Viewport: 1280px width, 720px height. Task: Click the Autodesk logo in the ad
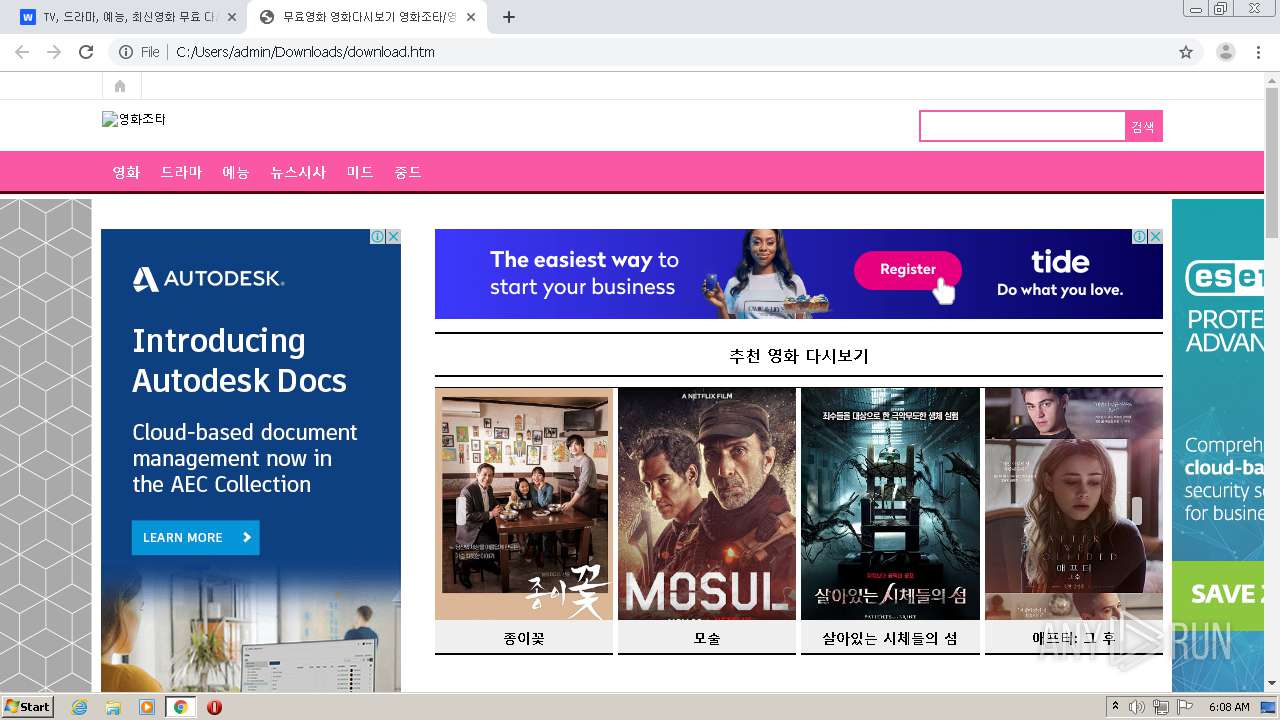pyautogui.click(x=208, y=279)
